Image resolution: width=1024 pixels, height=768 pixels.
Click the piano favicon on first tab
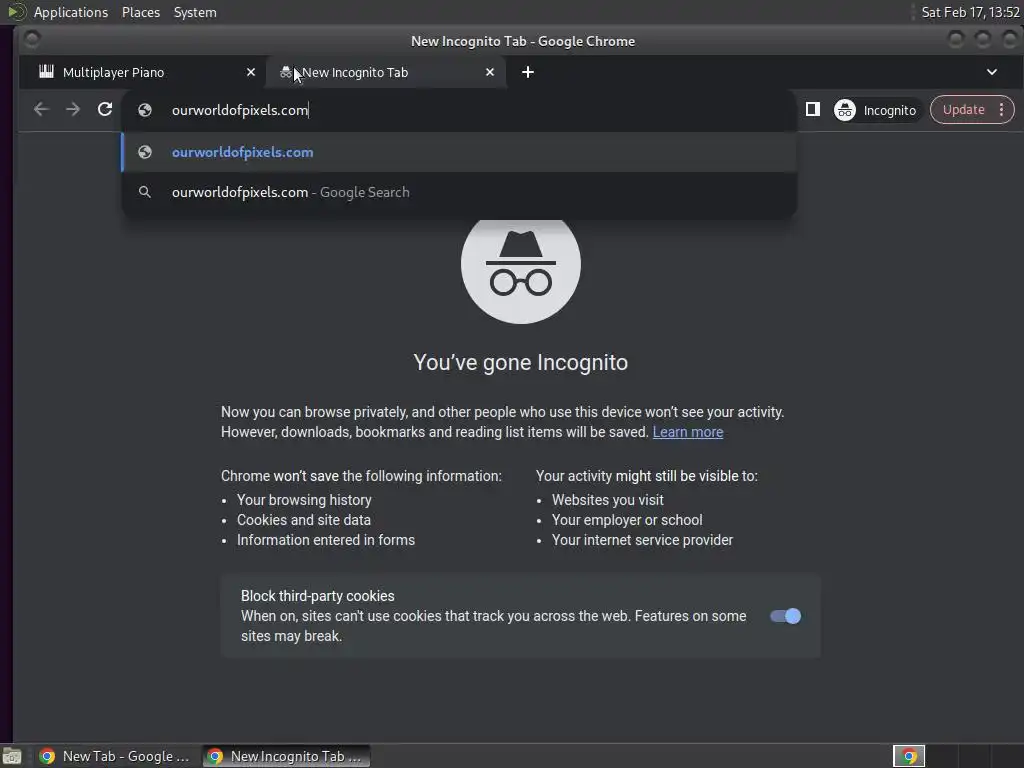(x=46, y=72)
